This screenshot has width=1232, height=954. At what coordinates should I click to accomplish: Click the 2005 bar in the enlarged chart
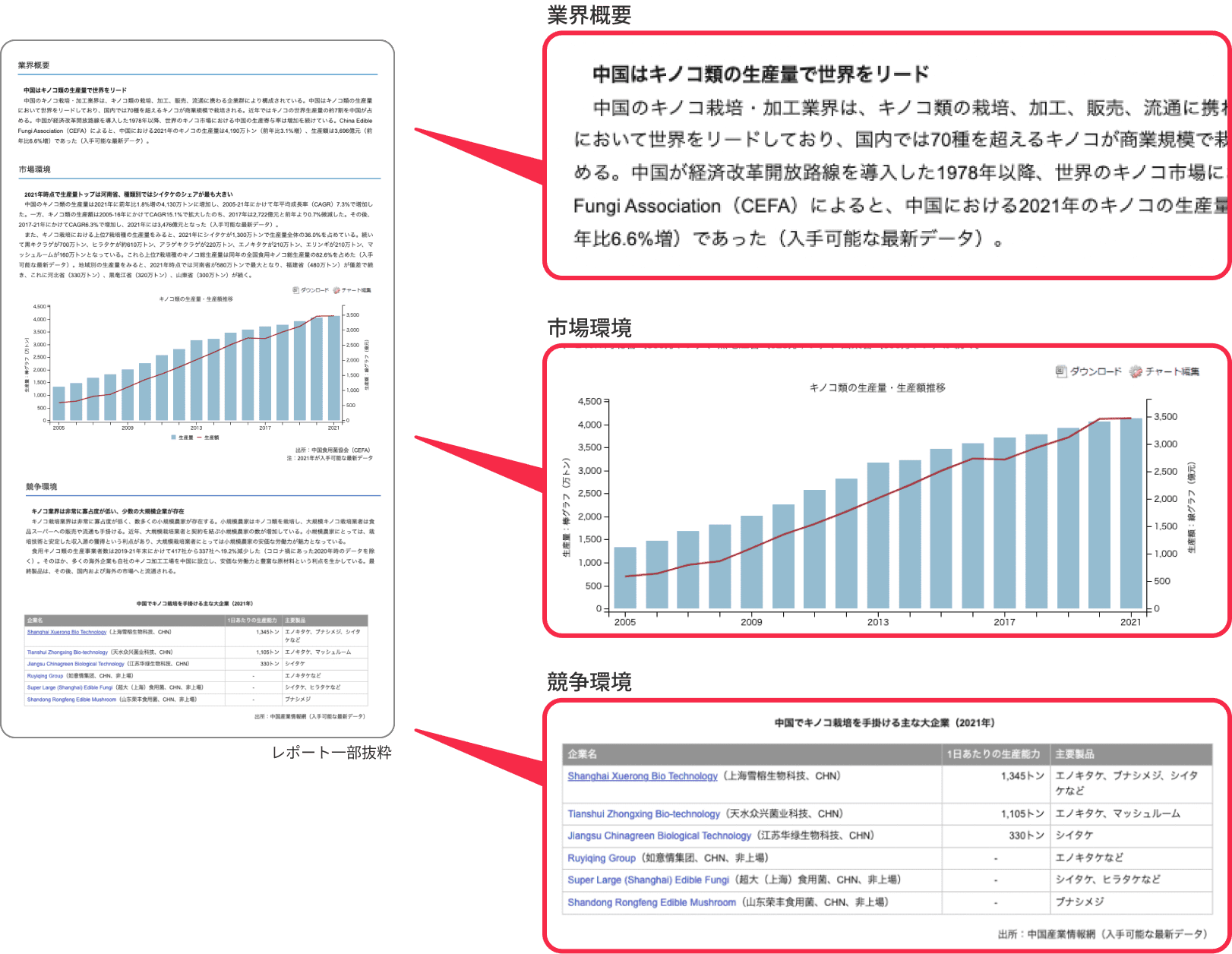[x=625, y=578]
